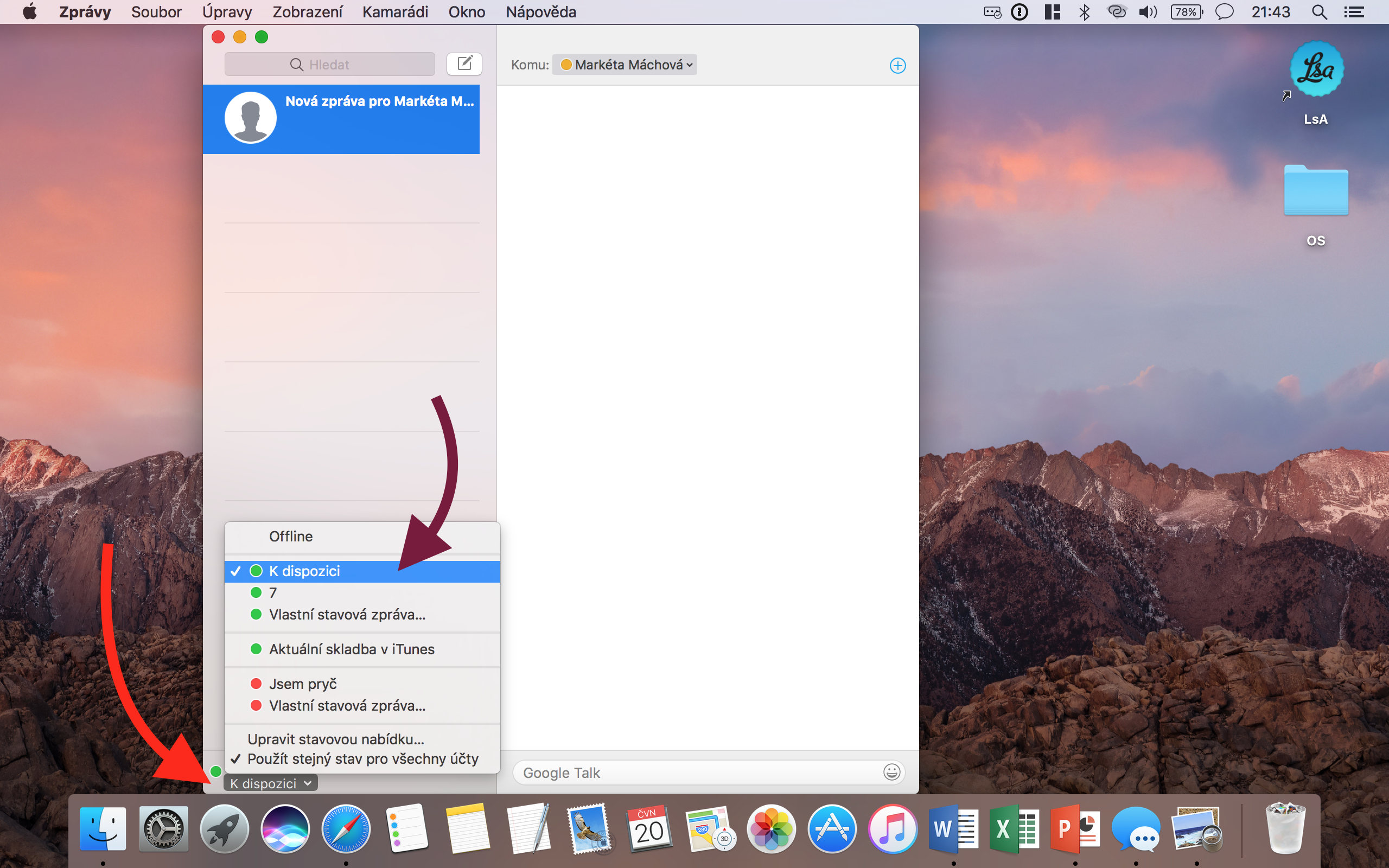The height and width of the screenshot is (868, 1389).
Task: Choose 'Aktuální skladba v iTunes' status
Action: 351,649
